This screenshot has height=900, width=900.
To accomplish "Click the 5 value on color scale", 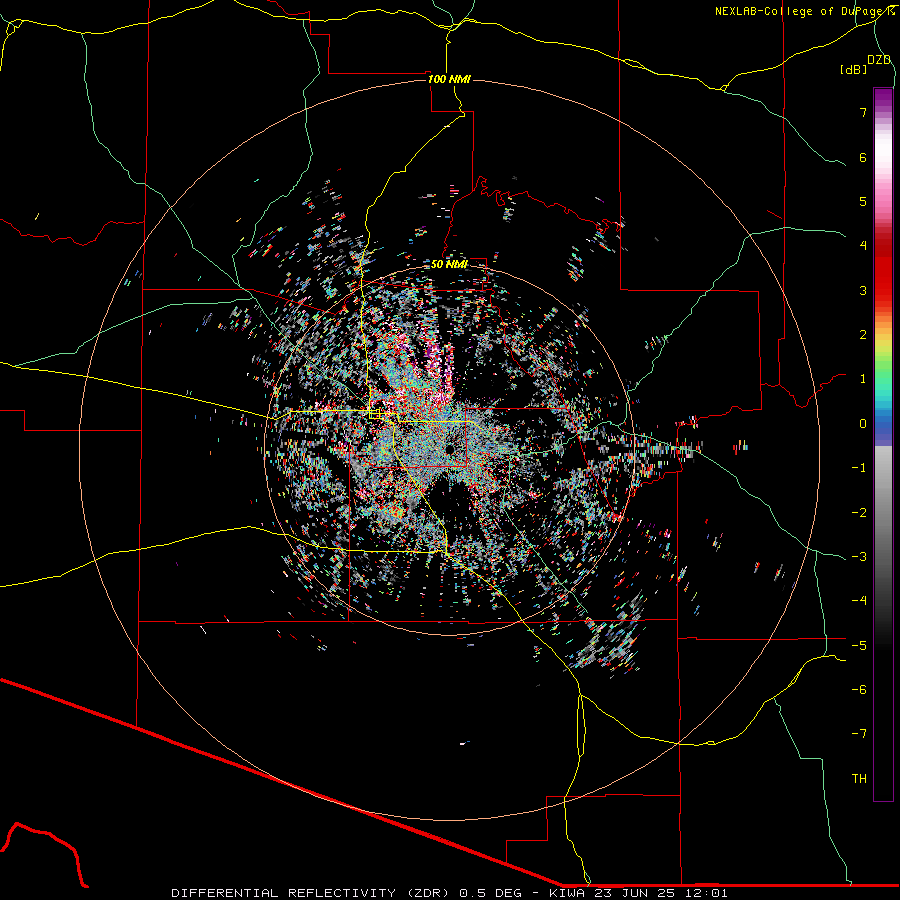I will [x=863, y=201].
